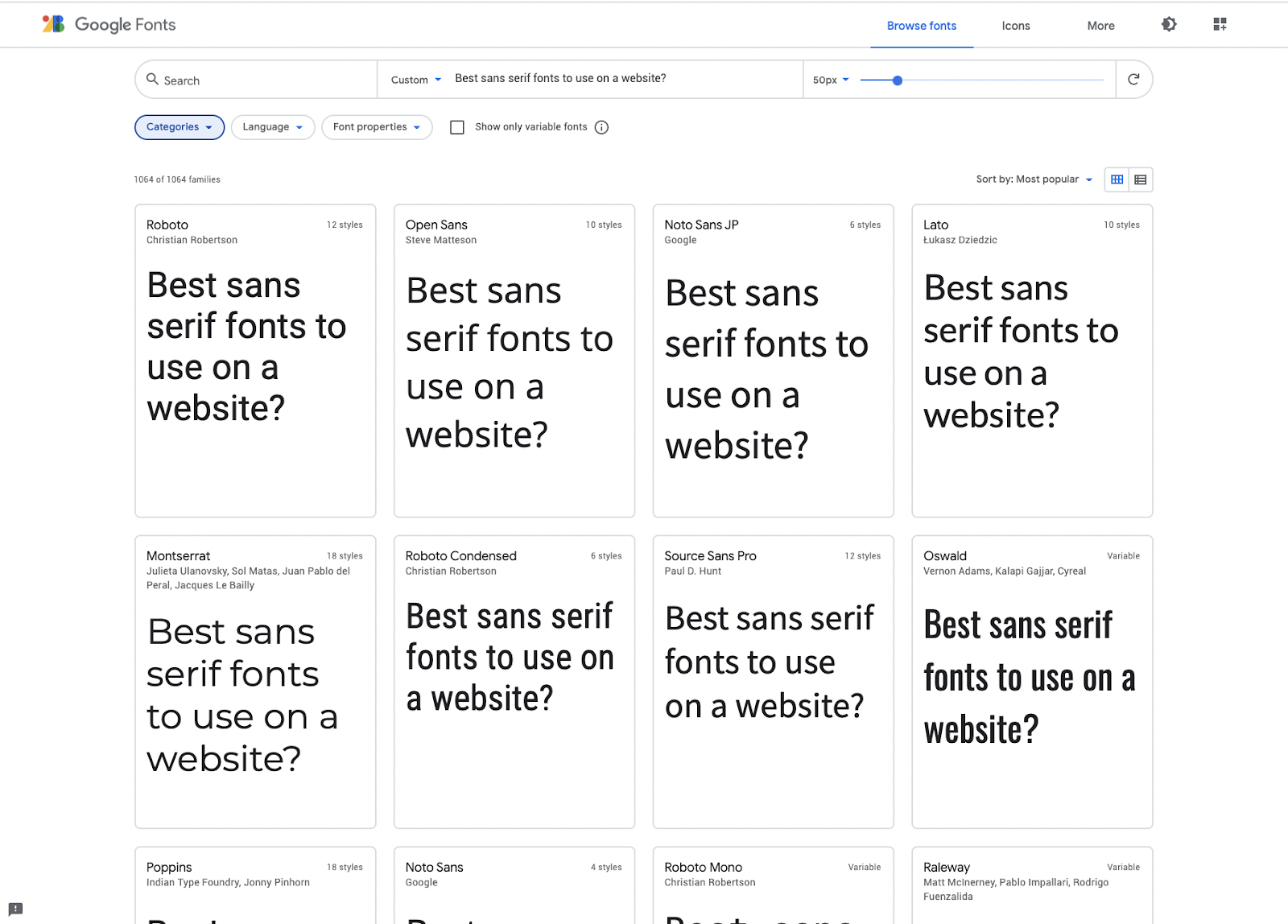The image size is (1288, 924).
Task: Click Roboto's 12 styles label
Action: point(345,225)
